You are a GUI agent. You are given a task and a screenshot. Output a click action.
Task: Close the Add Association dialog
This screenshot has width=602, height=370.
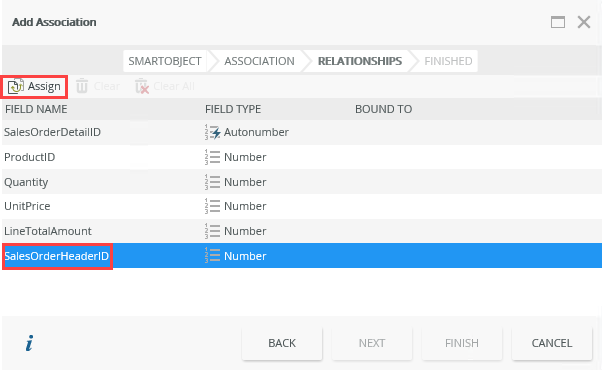[584, 22]
